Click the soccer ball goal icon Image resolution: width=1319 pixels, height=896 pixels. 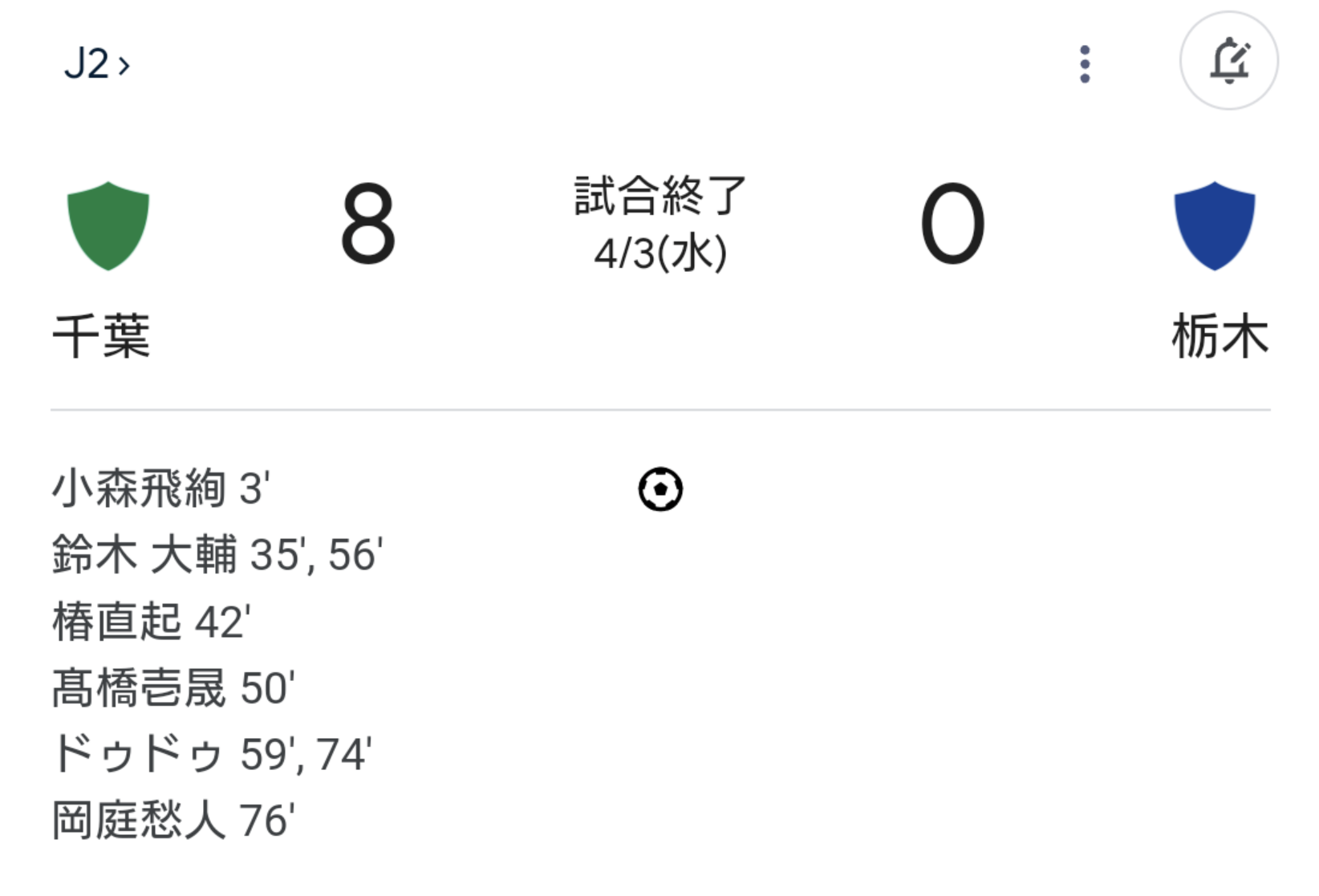tap(660, 489)
